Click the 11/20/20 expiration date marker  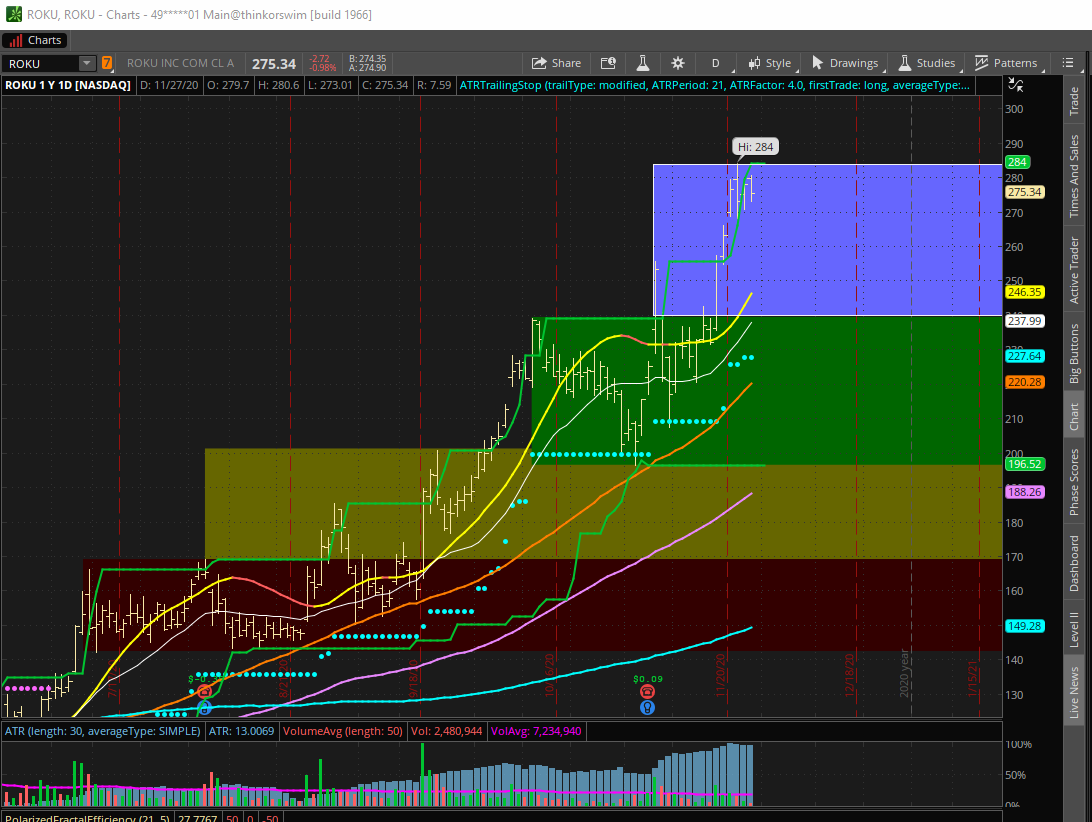pos(721,674)
